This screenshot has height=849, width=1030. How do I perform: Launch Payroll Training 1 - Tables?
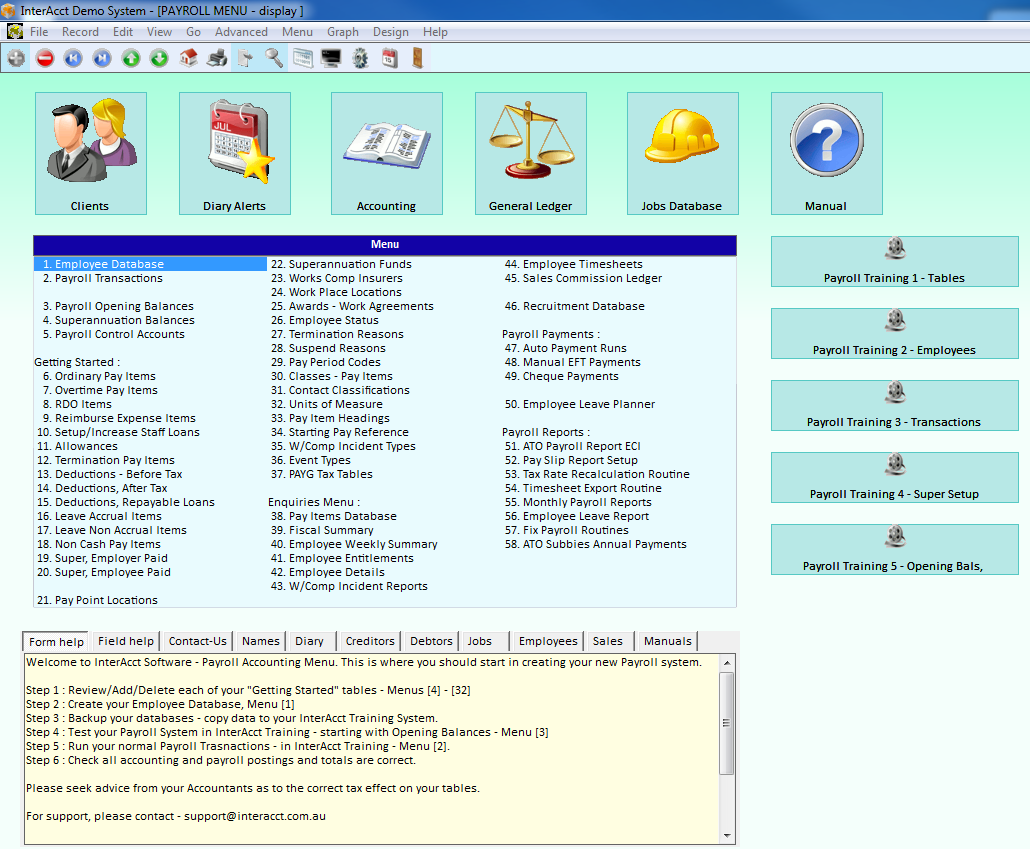pos(894,262)
